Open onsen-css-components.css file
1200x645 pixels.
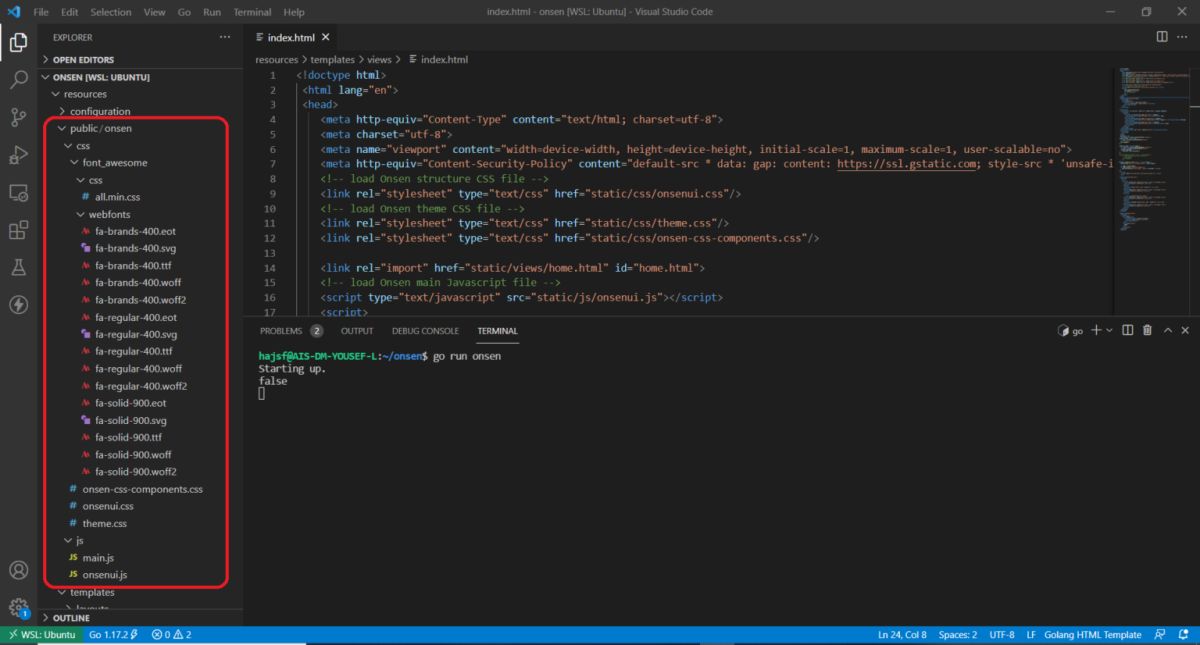(x=140, y=489)
